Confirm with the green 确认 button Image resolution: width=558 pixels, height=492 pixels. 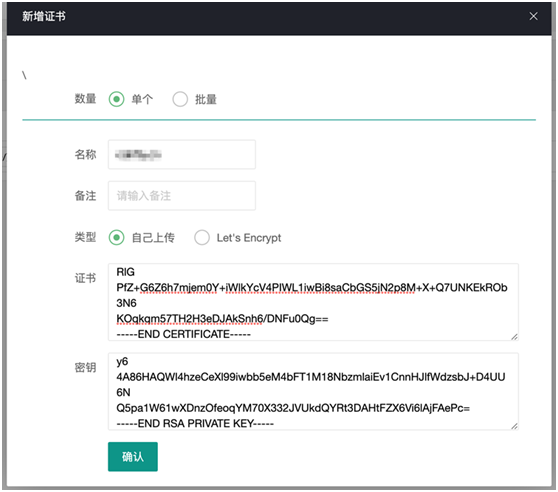133,456
